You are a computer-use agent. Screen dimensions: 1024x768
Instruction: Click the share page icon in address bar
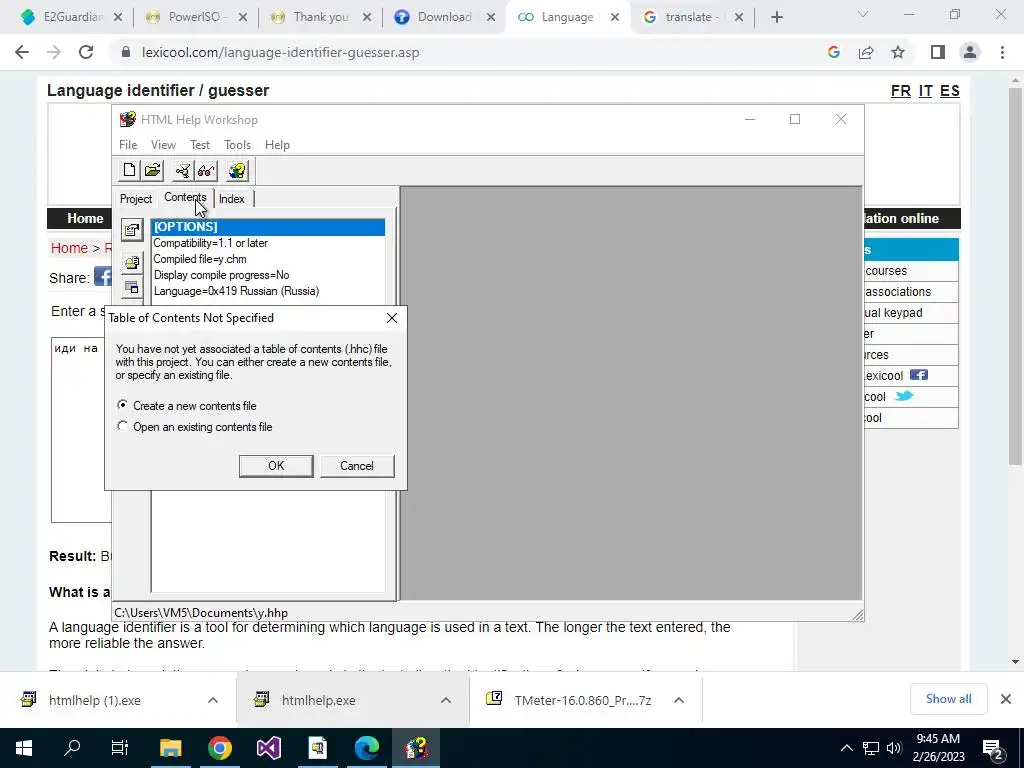coord(866,52)
